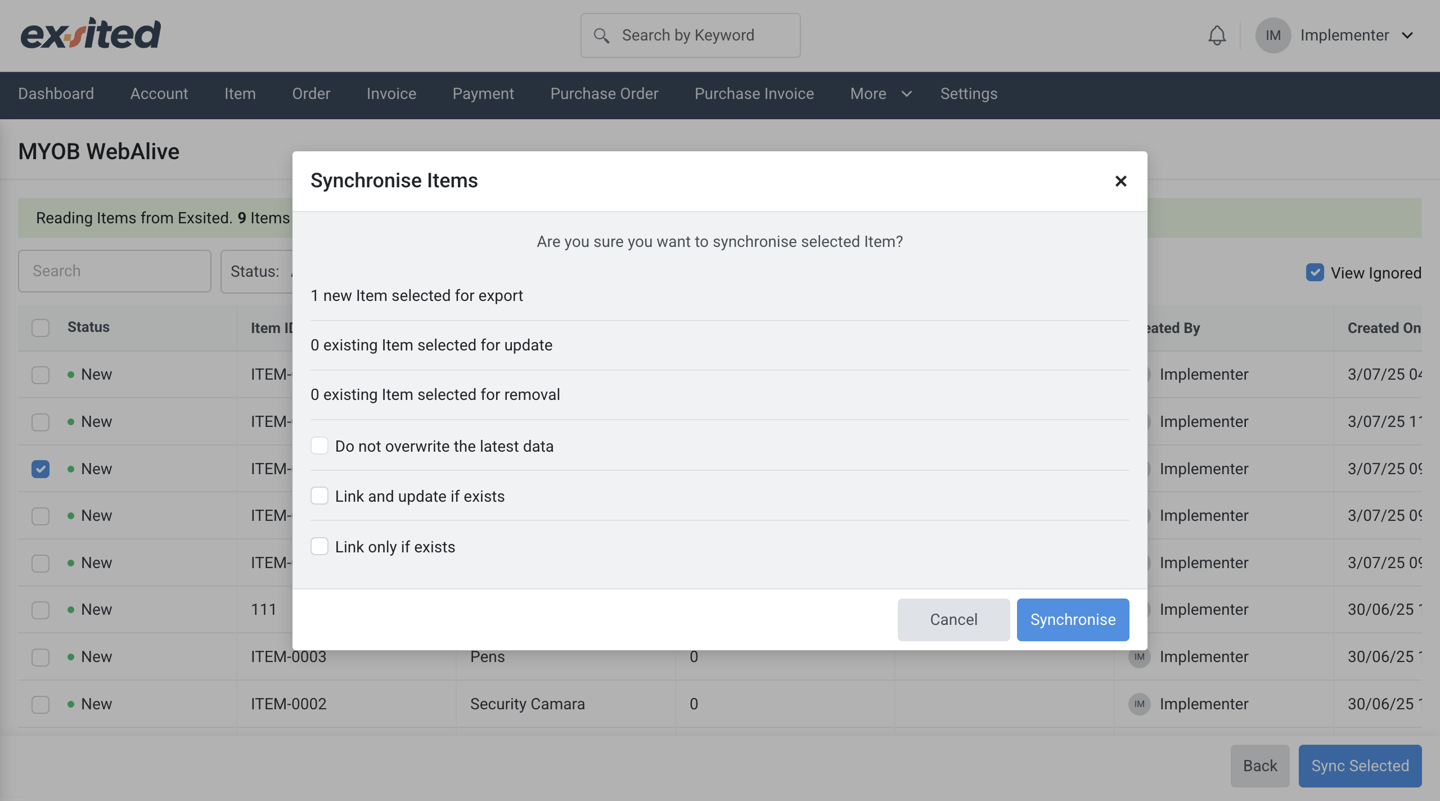Click the MYOB WebAlive page title
The height and width of the screenshot is (801, 1440).
99,152
